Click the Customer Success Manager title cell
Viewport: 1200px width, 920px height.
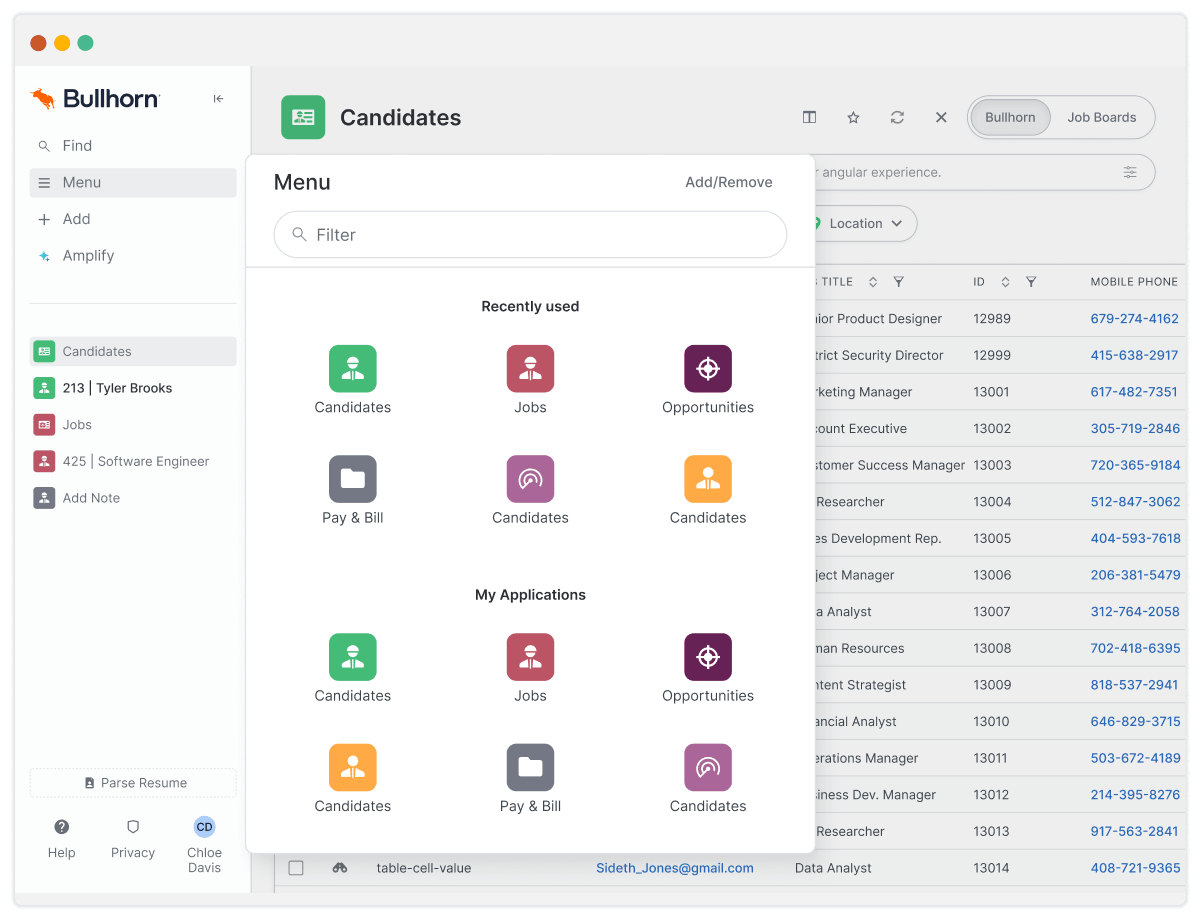[890, 465]
